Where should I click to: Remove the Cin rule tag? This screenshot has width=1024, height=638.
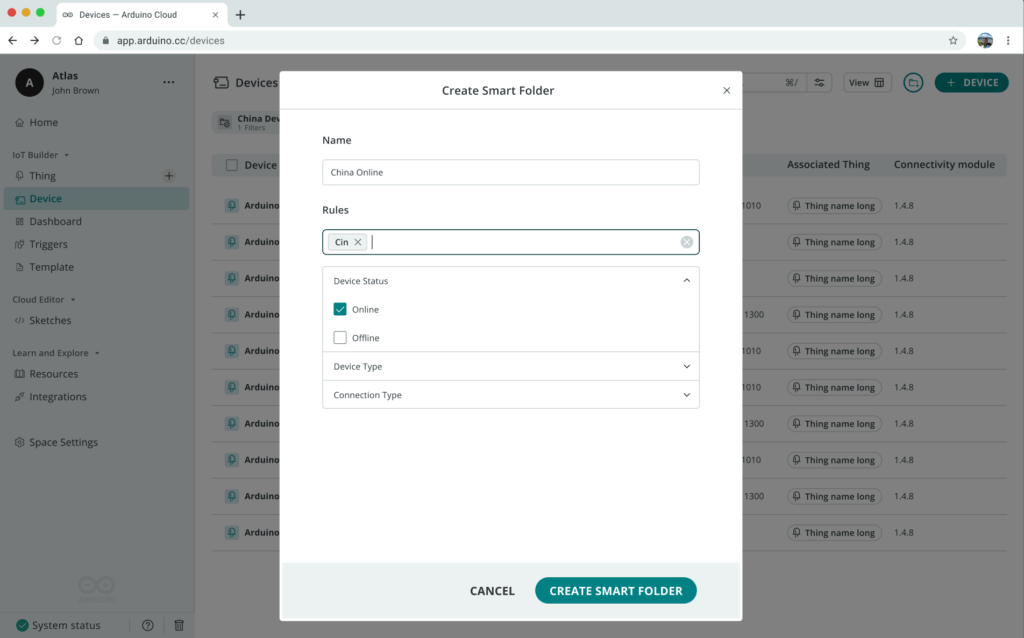coord(358,242)
